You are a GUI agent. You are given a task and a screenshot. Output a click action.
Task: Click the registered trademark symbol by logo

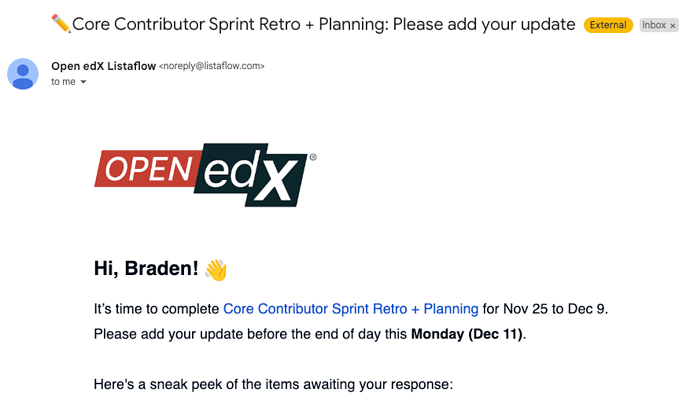[313, 157]
